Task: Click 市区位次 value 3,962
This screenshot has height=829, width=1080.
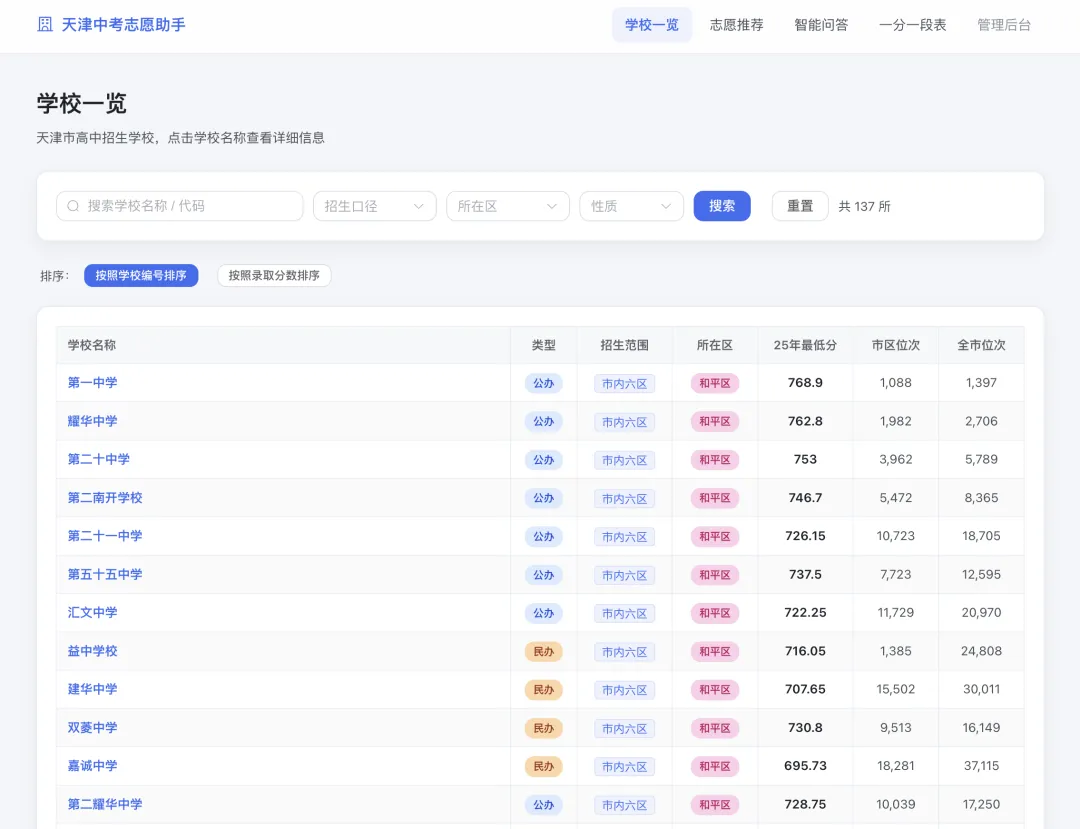Action: pyautogui.click(x=895, y=459)
